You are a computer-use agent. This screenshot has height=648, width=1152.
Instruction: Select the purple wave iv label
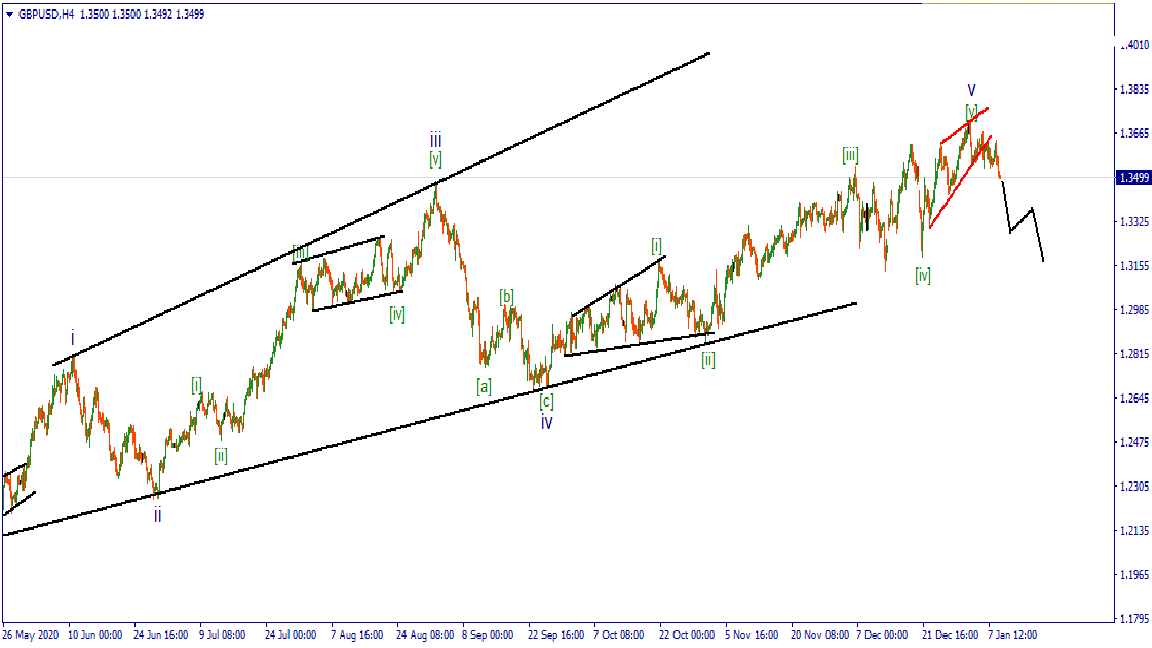tap(547, 423)
